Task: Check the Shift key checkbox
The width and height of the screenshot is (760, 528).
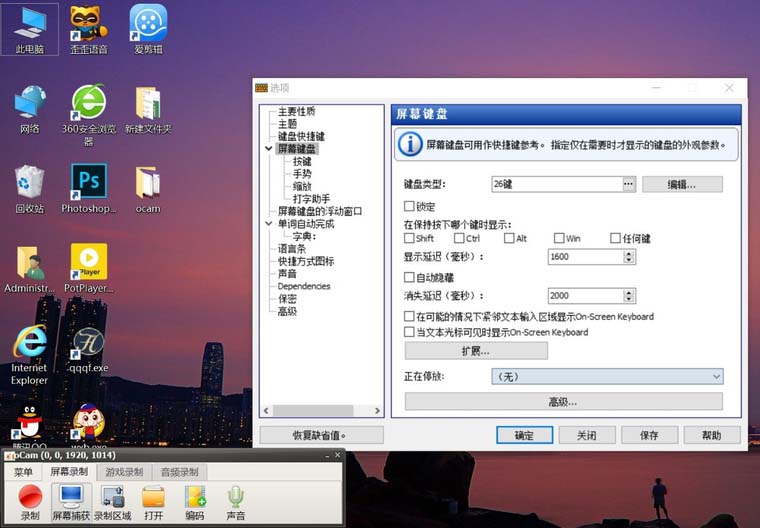Action: [x=409, y=238]
